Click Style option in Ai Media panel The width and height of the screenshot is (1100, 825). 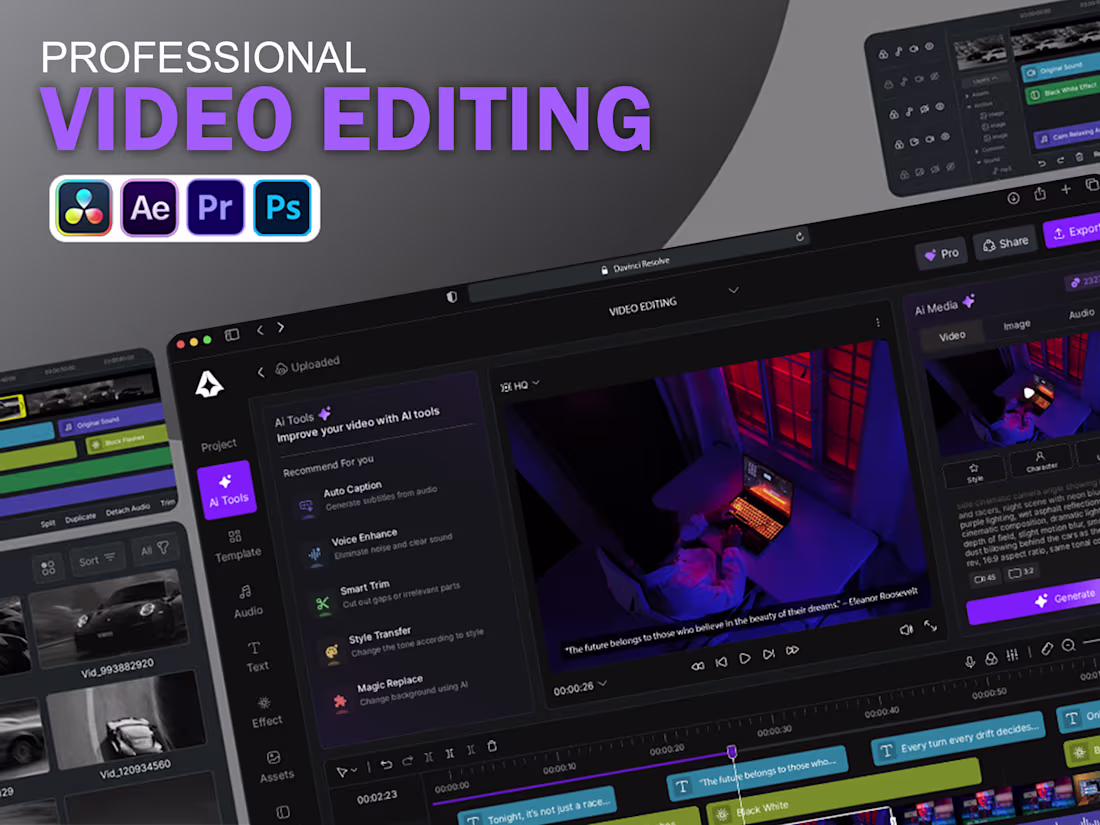974,473
